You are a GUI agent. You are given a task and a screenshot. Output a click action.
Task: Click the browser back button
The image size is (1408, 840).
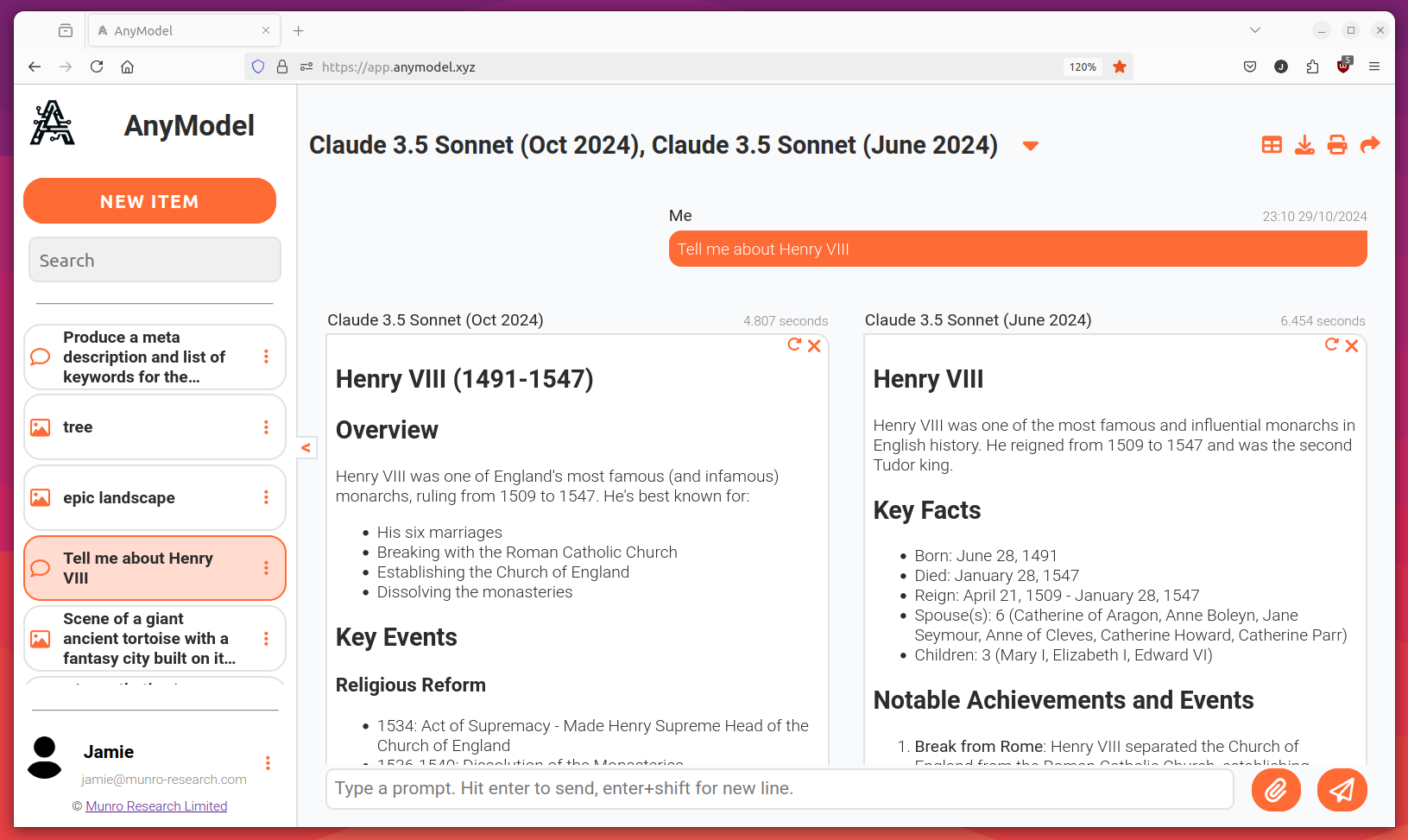[x=35, y=66]
